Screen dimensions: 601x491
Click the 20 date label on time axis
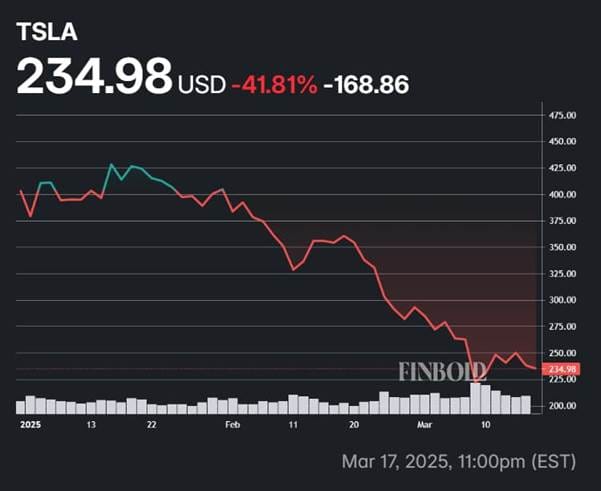pyautogui.click(x=354, y=425)
